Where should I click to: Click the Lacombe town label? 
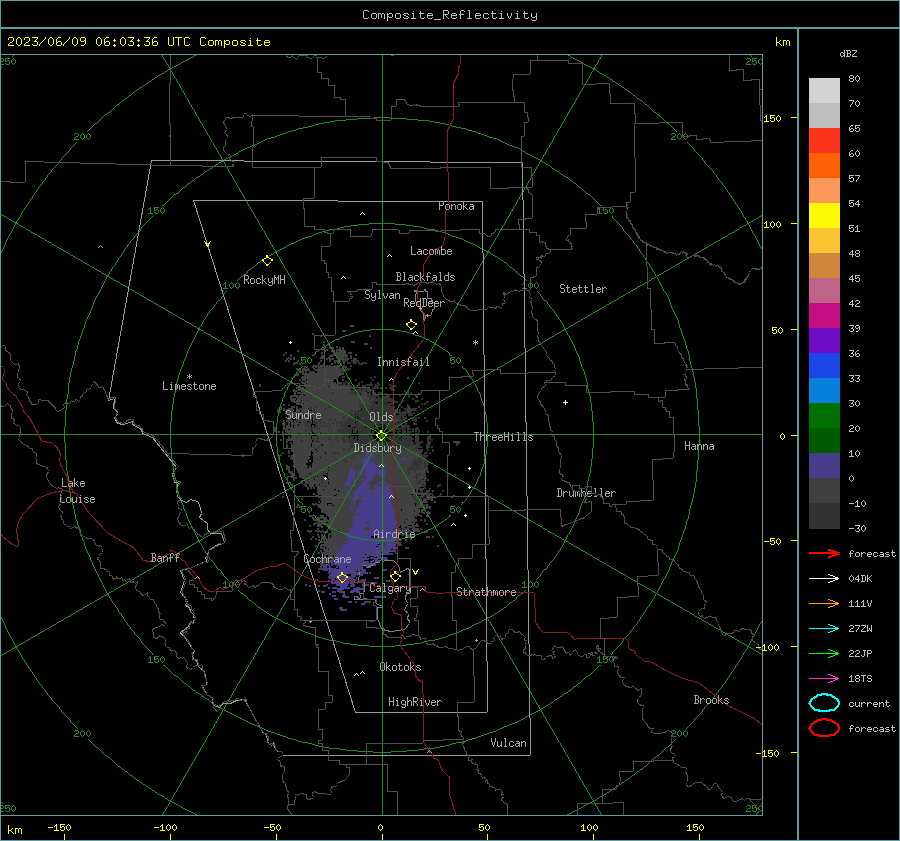(x=431, y=251)
